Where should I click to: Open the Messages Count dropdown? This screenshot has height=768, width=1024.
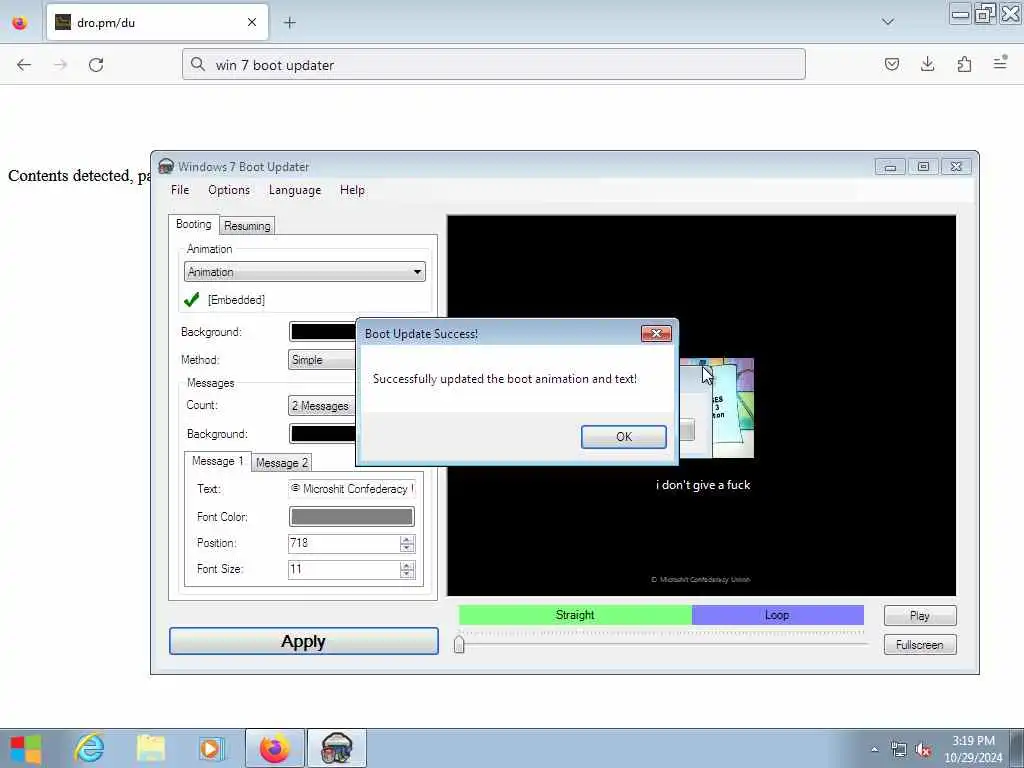pos(322,406)
